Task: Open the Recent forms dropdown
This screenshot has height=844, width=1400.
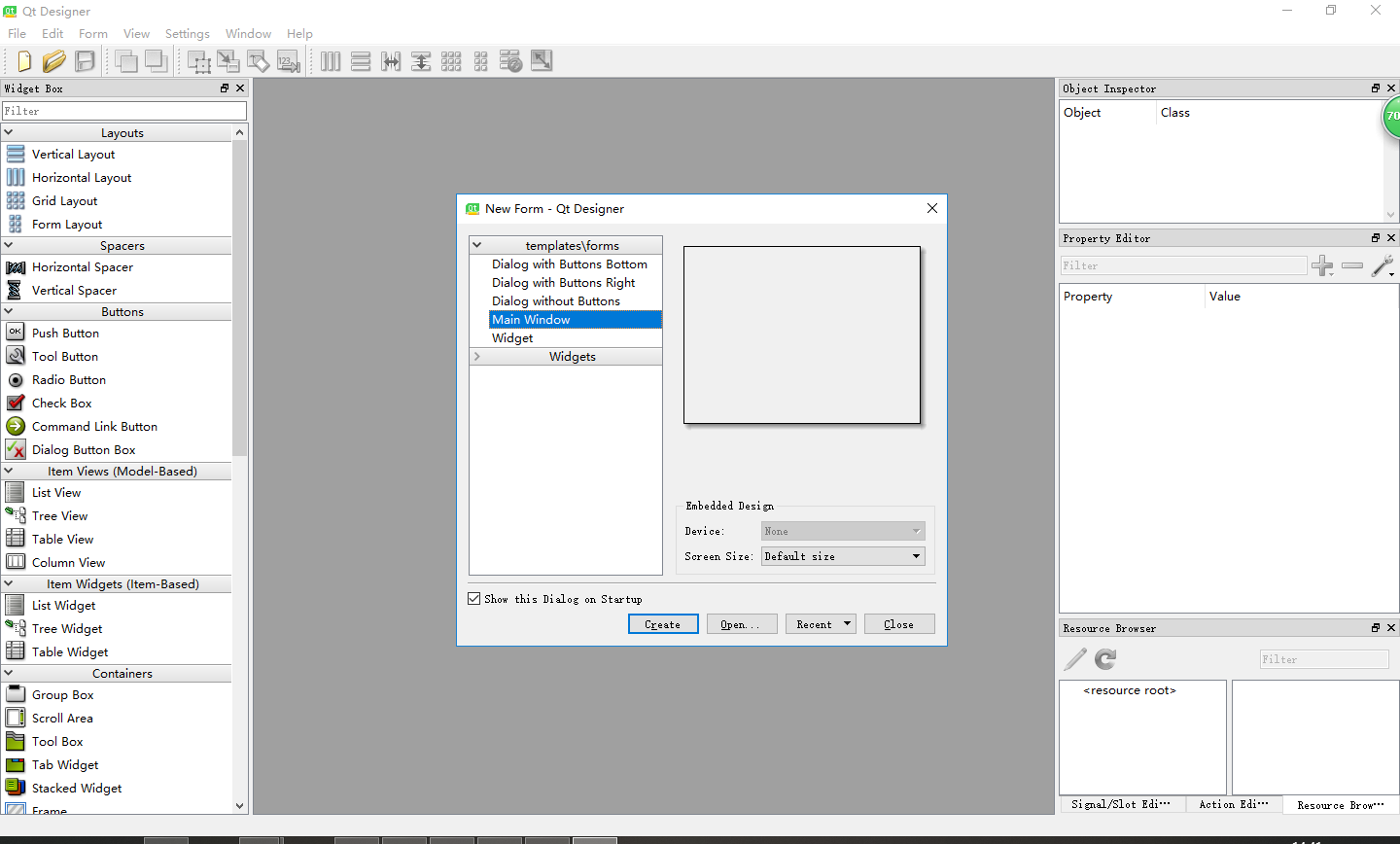Action: coord(821,623)
